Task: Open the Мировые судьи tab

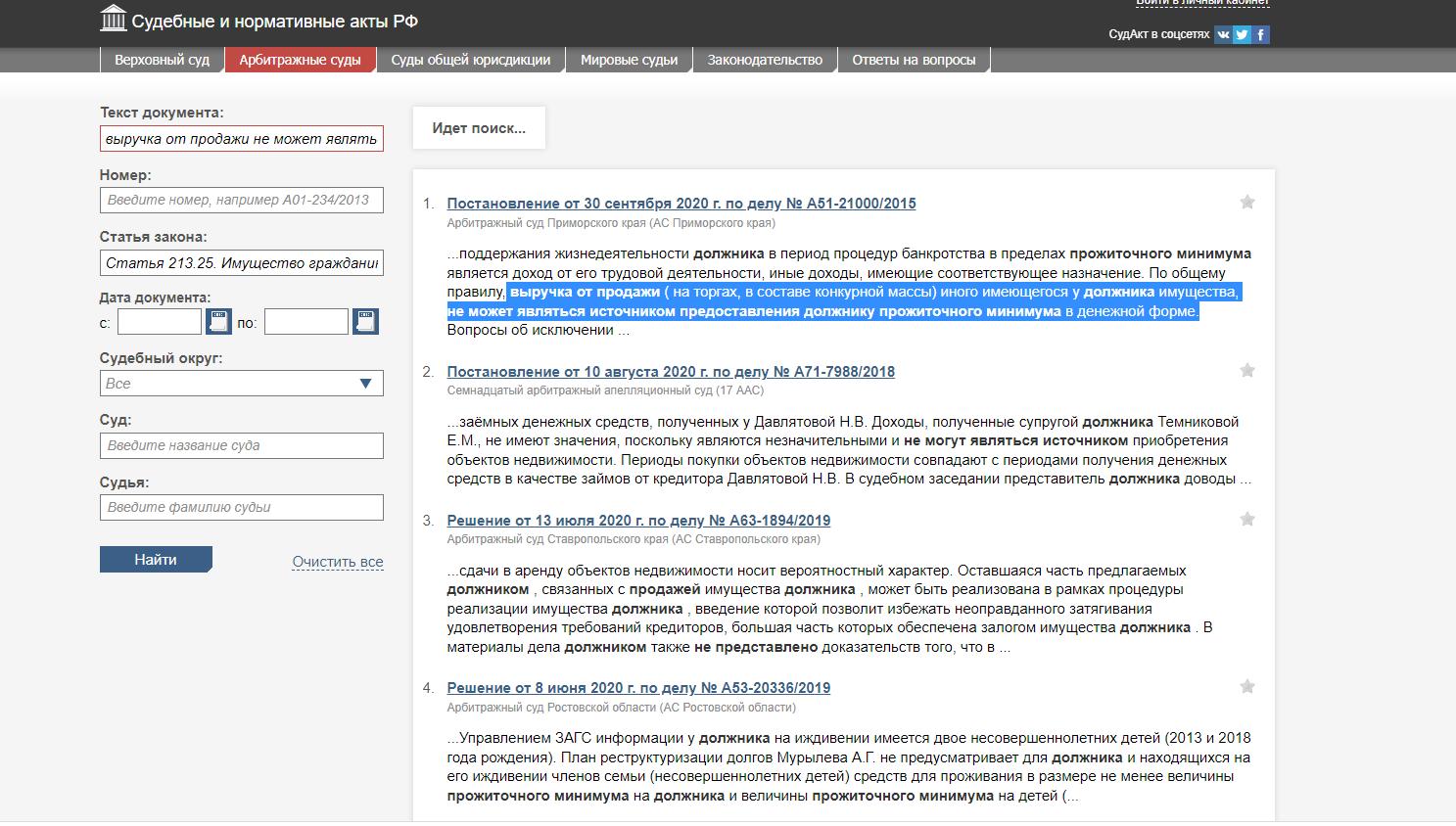Action: pos(629,60)
